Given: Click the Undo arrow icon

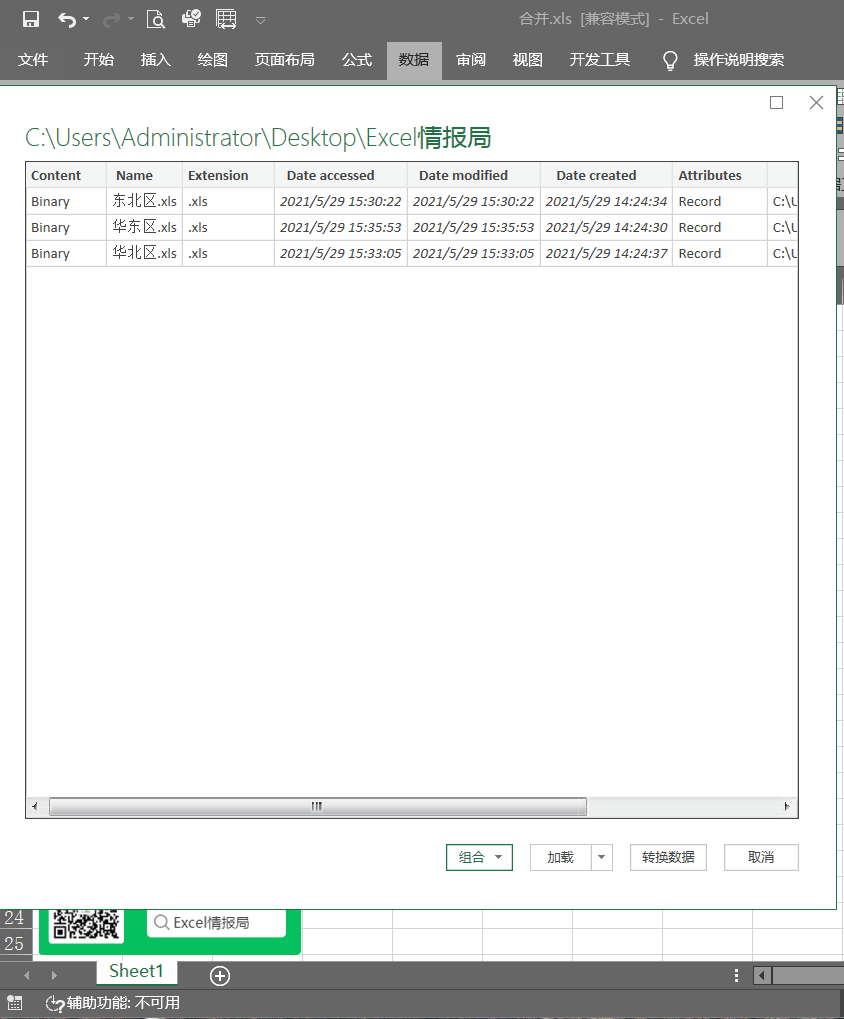Looking at the screenshot, I should tap(67, 19).
